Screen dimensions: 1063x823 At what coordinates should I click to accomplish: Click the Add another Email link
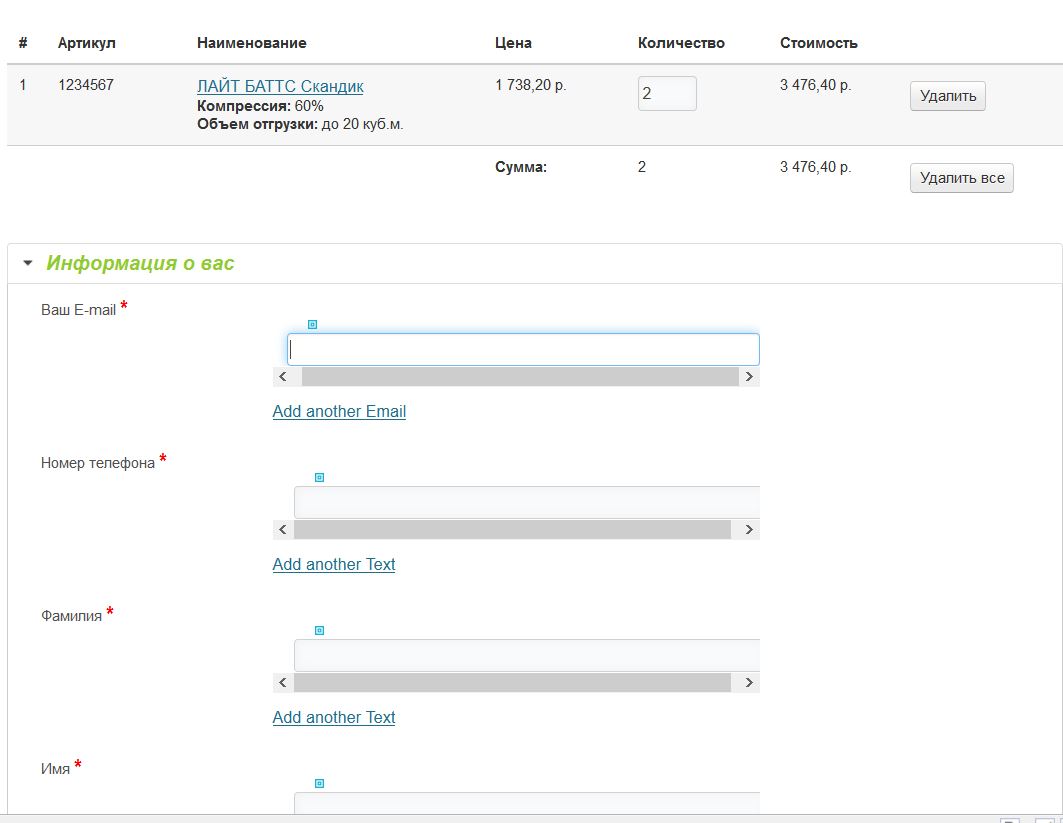[x=339, y=412]
